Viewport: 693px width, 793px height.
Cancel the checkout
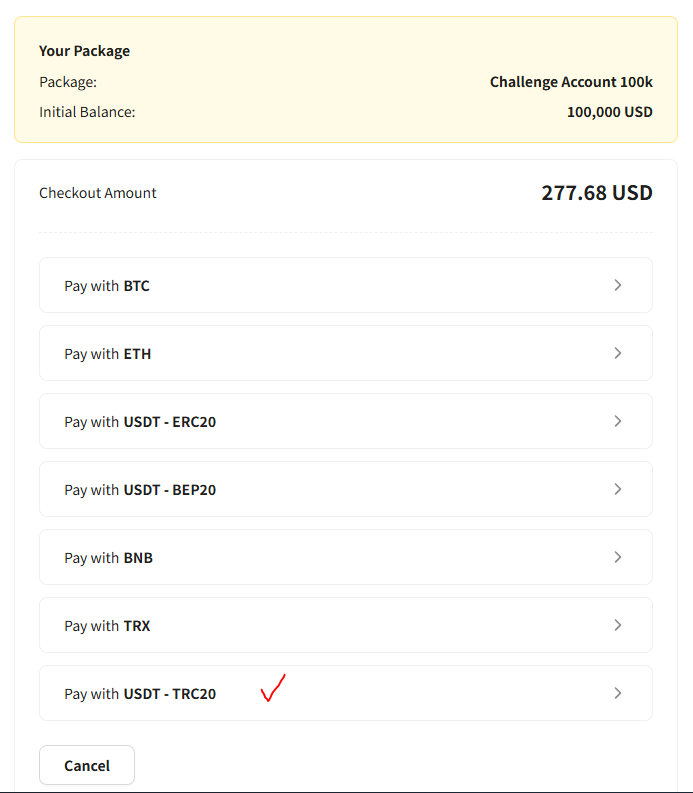[87, 765]
